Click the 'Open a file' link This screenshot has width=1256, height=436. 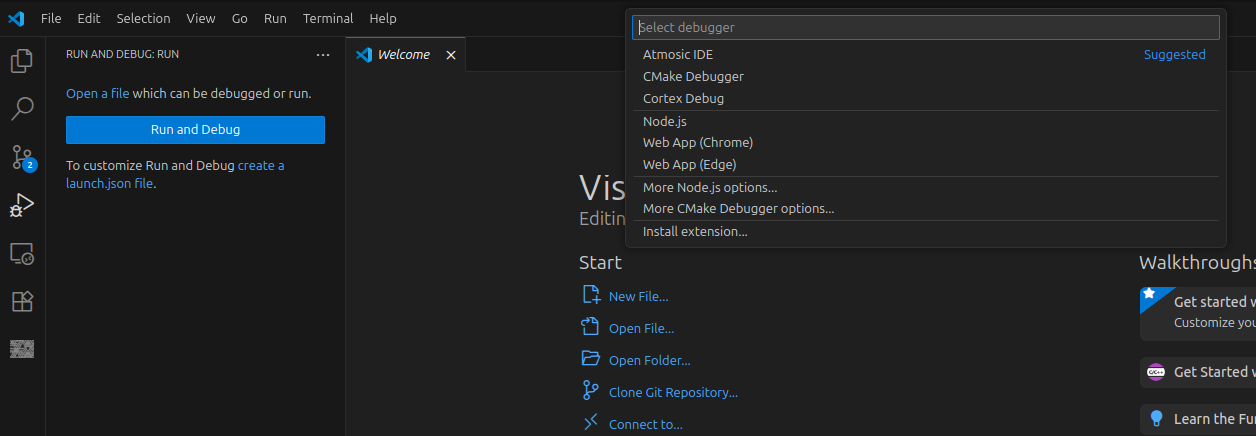pos(97,93)
